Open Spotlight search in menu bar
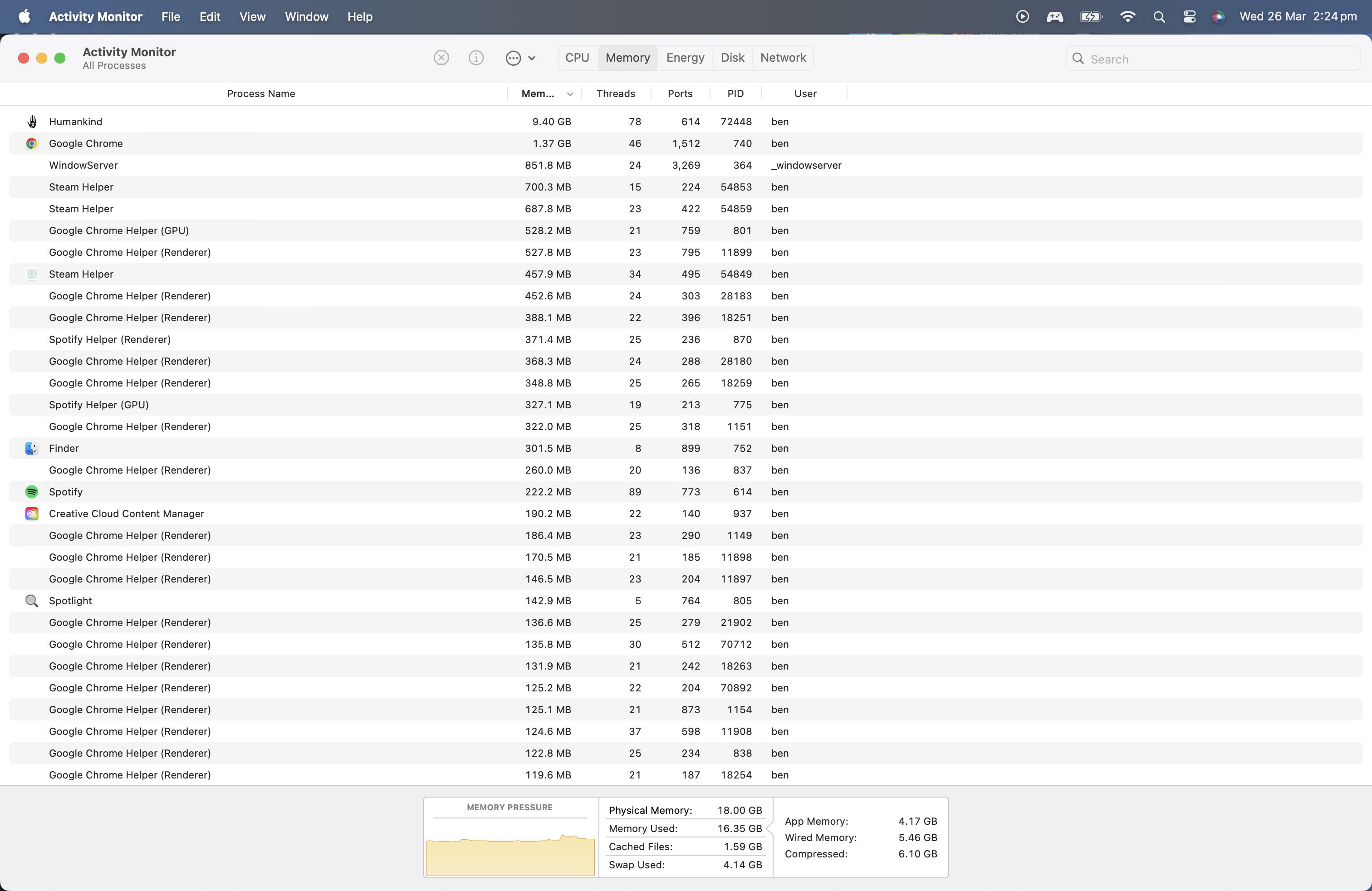 pos(1159,17)
